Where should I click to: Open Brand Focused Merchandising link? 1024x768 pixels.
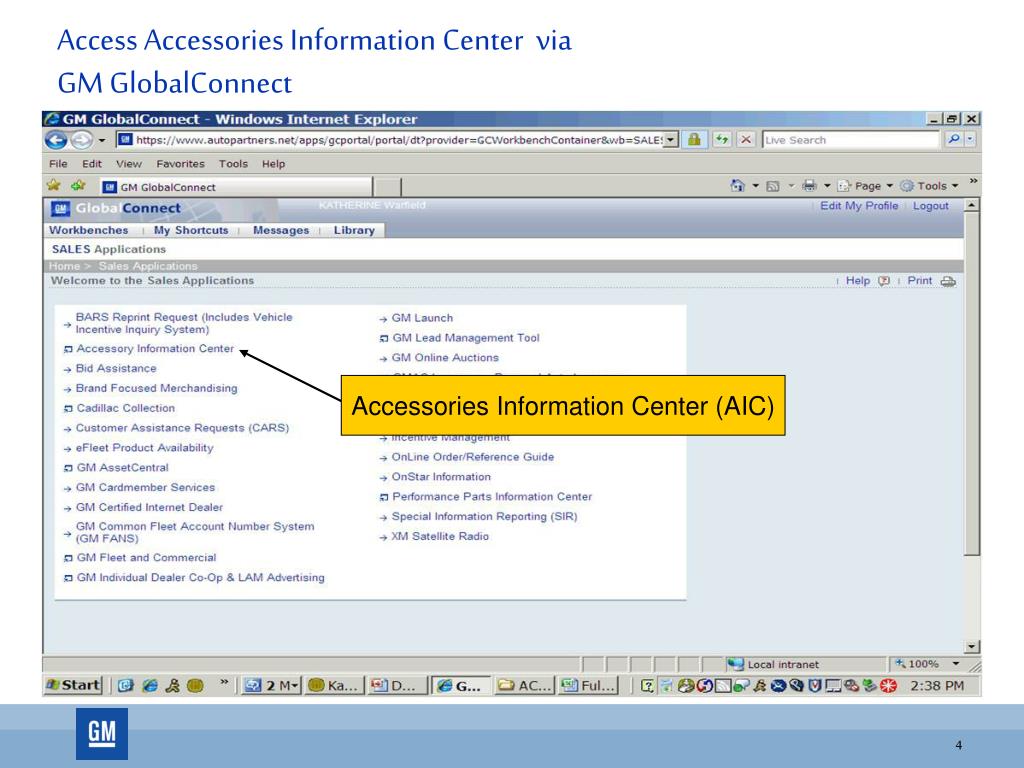(x=156, y=388)
